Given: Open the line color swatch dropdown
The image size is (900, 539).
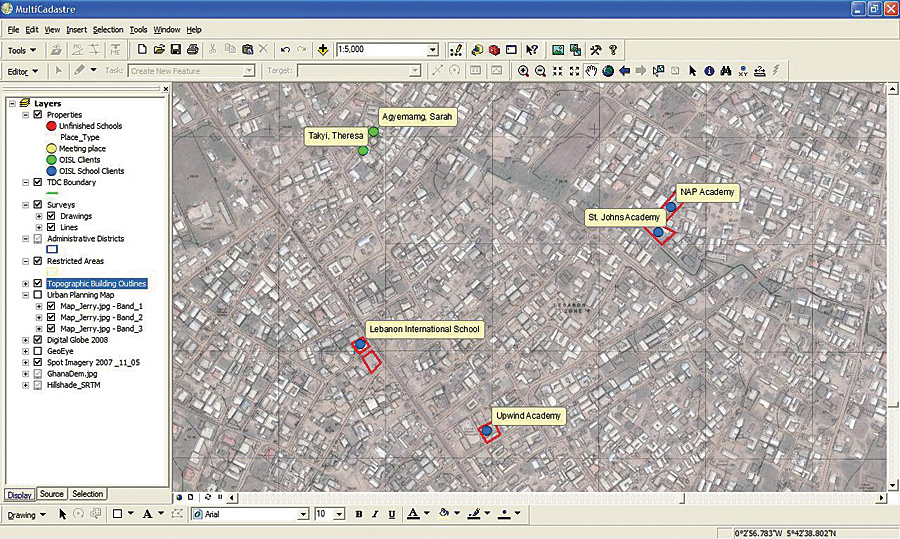Looking at the screenshot, I should [x=487, y=513].
